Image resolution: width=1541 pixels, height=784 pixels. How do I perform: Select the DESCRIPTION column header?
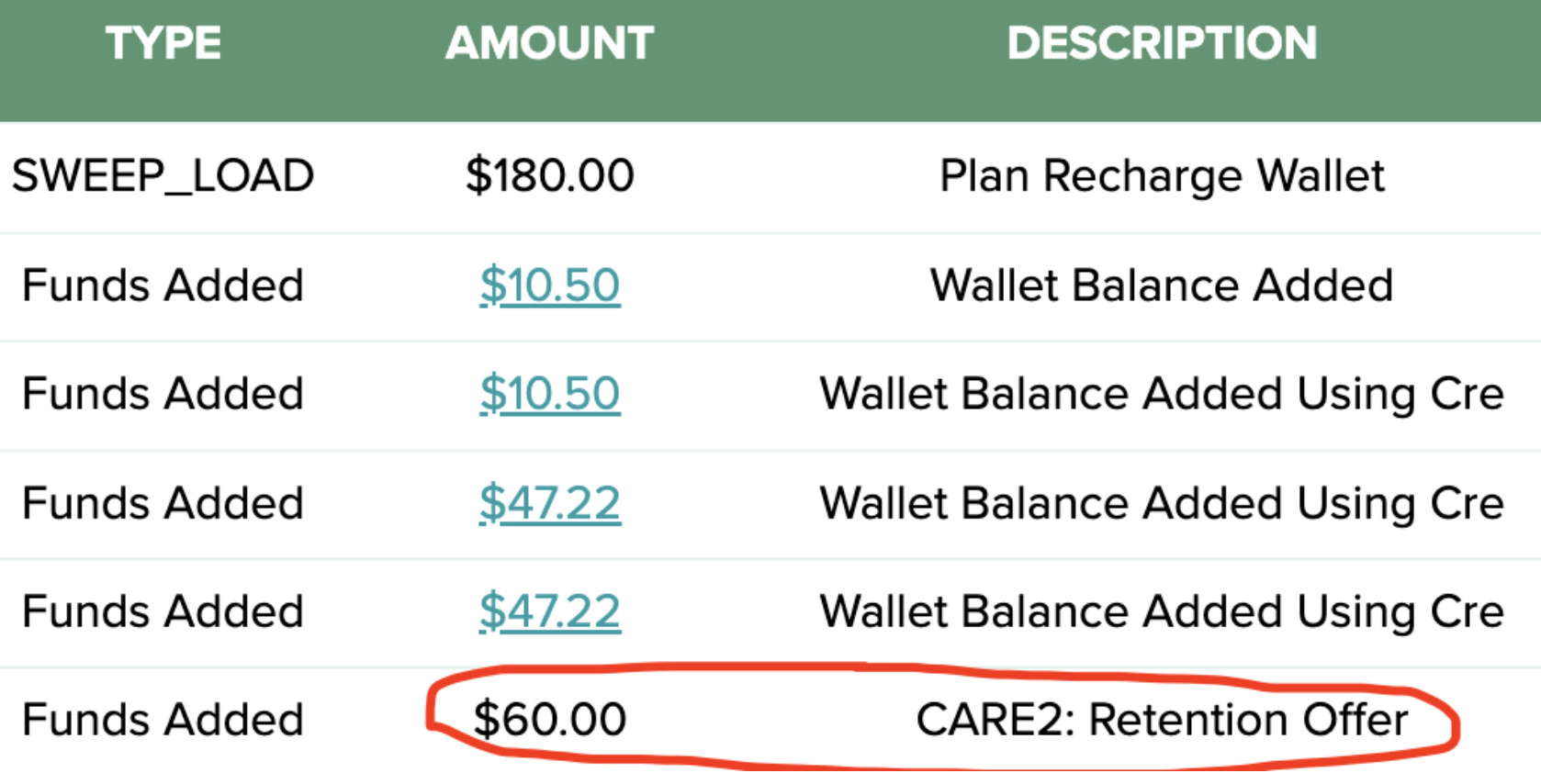1162,43
